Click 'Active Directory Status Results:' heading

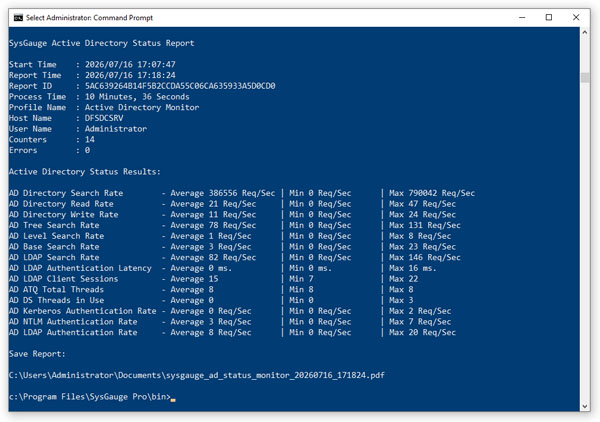(x=85, y=172)
